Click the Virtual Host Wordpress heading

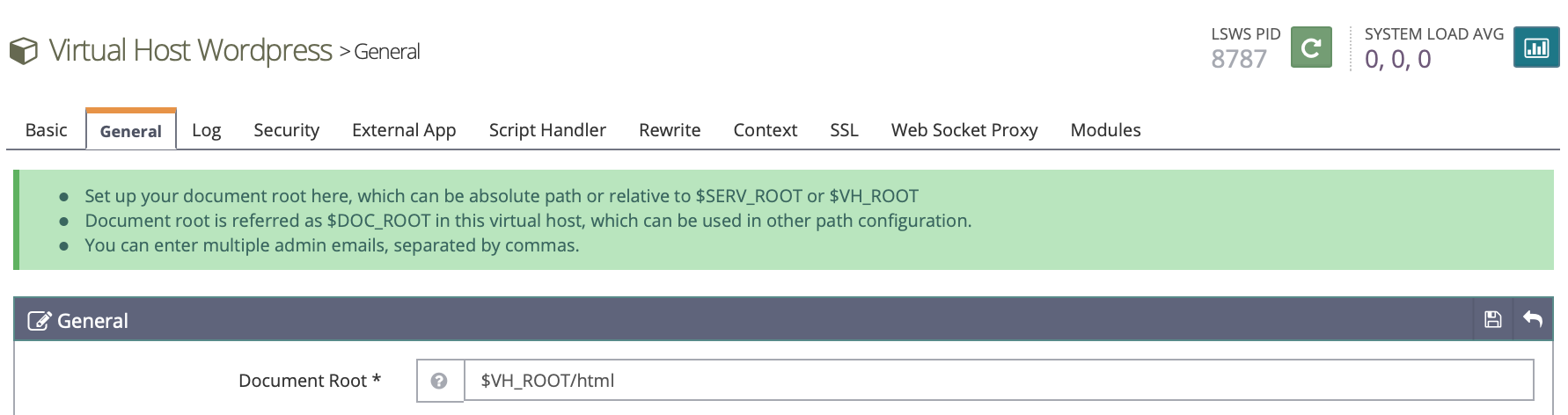point(190,51)
